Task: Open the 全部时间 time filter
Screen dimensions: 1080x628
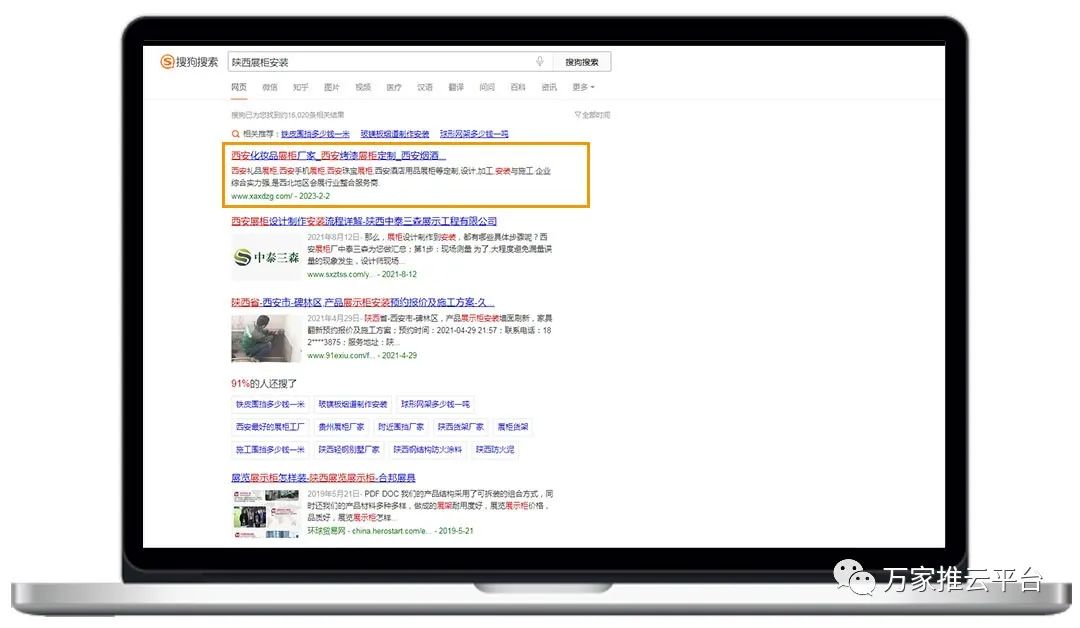Action: tap(592, 115)
